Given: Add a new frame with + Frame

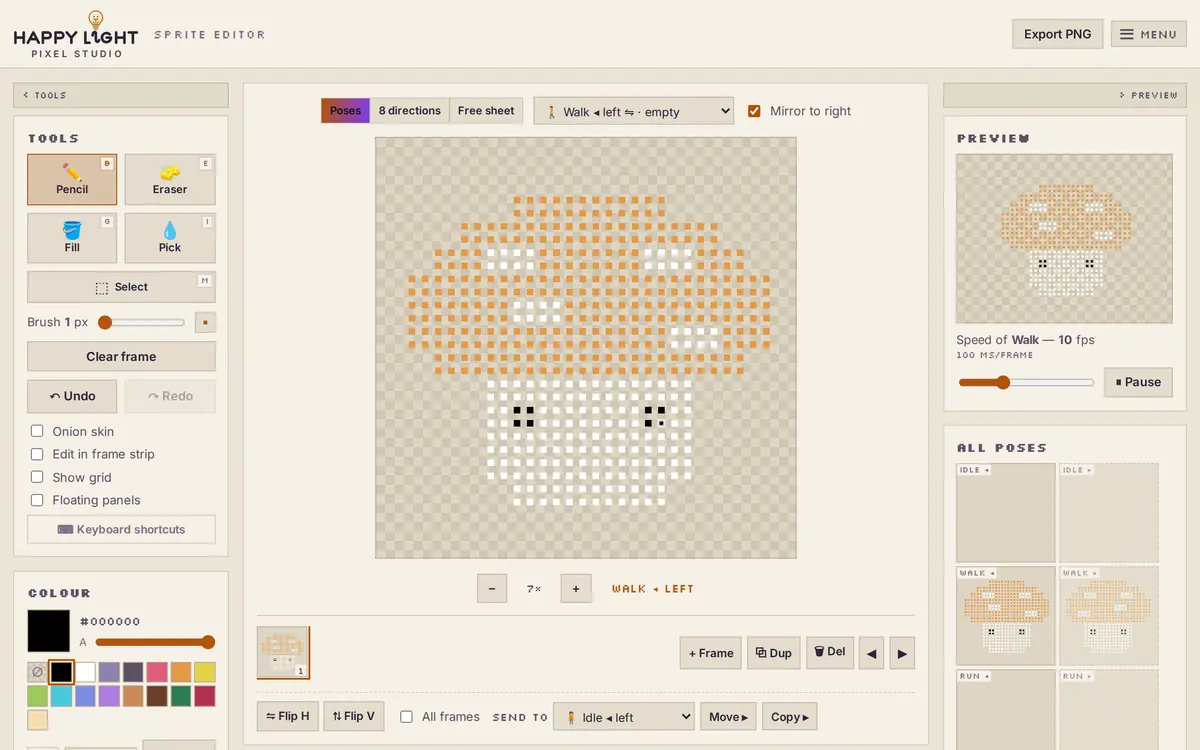Looking at the screenshot, I should 711,653.
